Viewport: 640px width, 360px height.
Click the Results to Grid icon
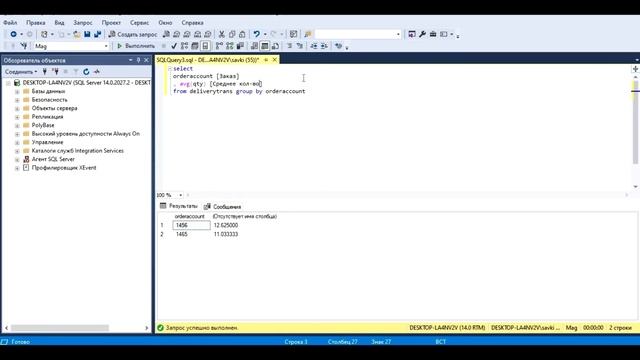tap(265, 46)
